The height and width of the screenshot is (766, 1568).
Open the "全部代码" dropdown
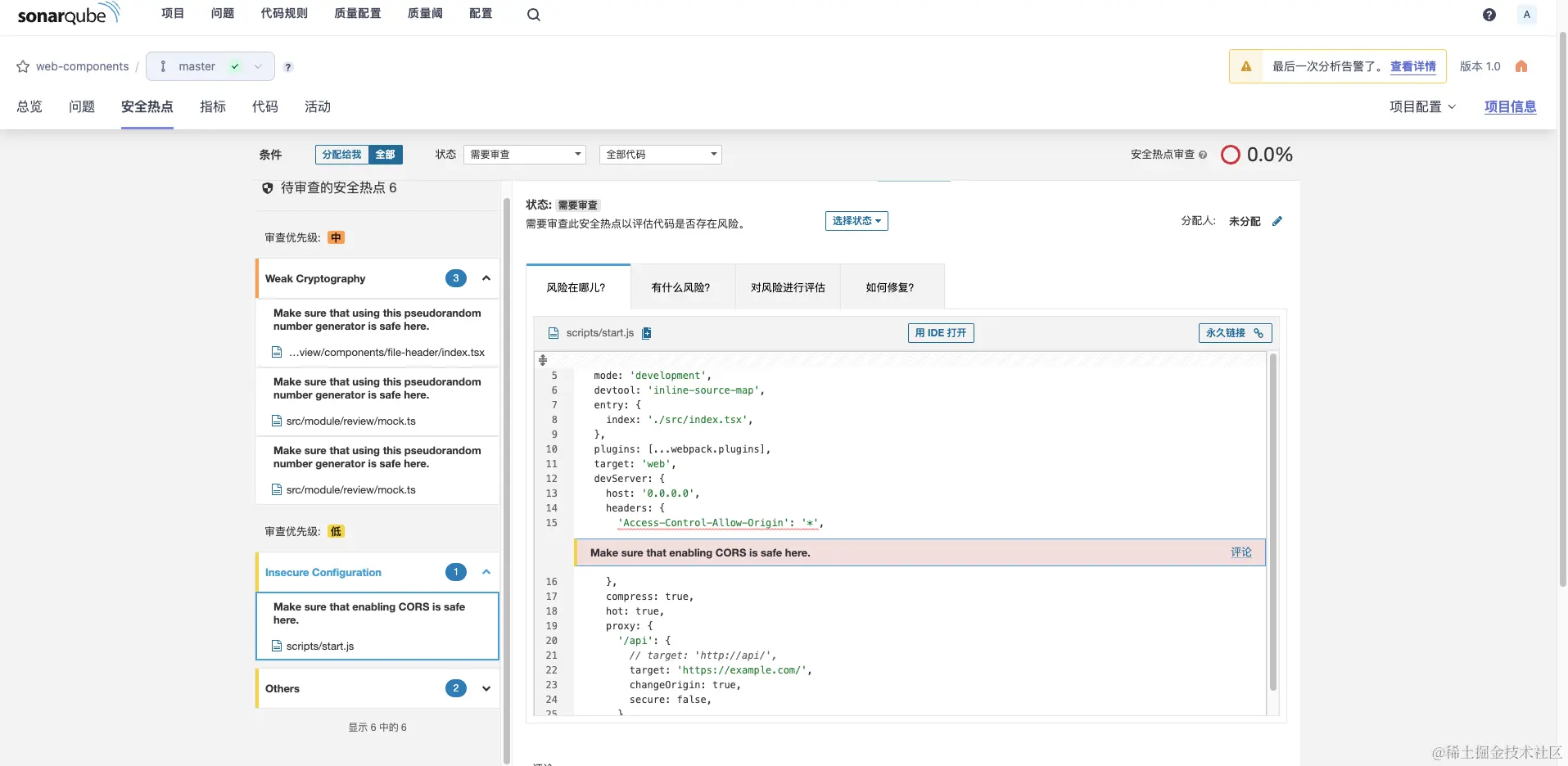tap(660, 155)
